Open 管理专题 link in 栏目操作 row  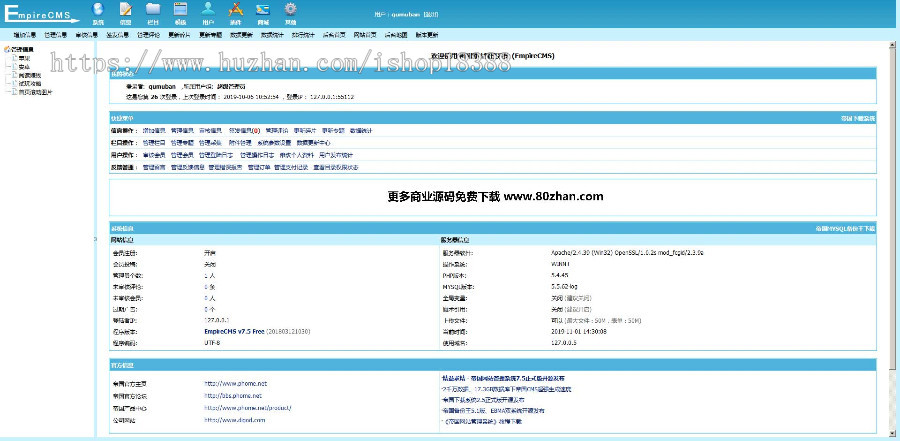(x=183, y=142)
